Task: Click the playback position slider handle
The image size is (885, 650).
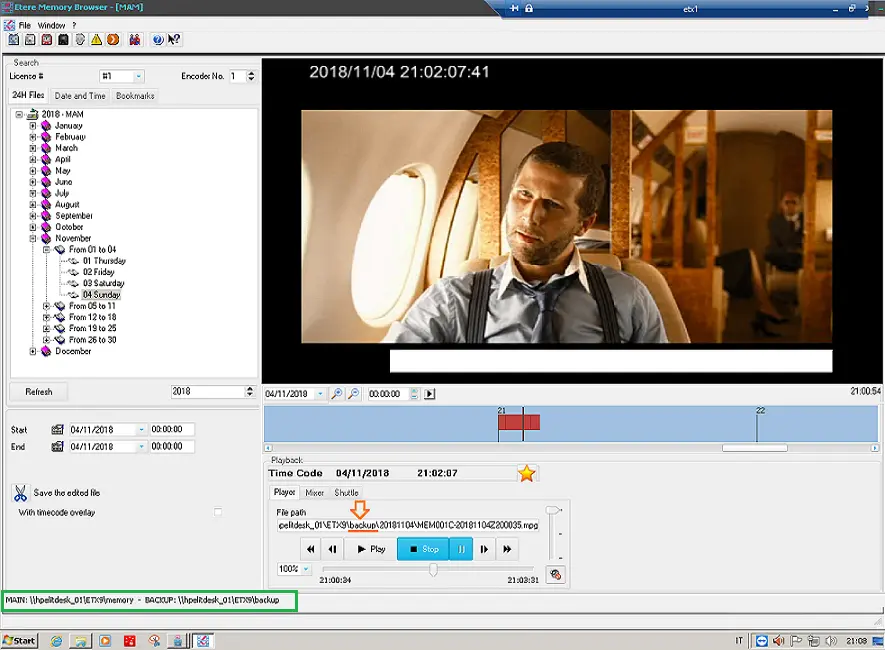Action: (x=433, y=569)
